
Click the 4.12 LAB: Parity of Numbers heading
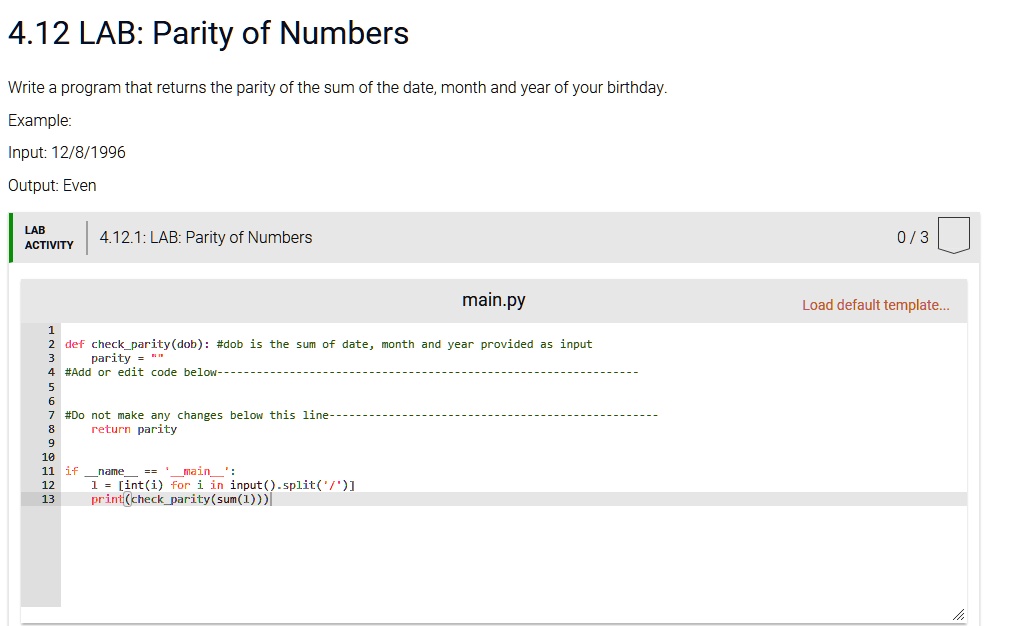point(208,34)
